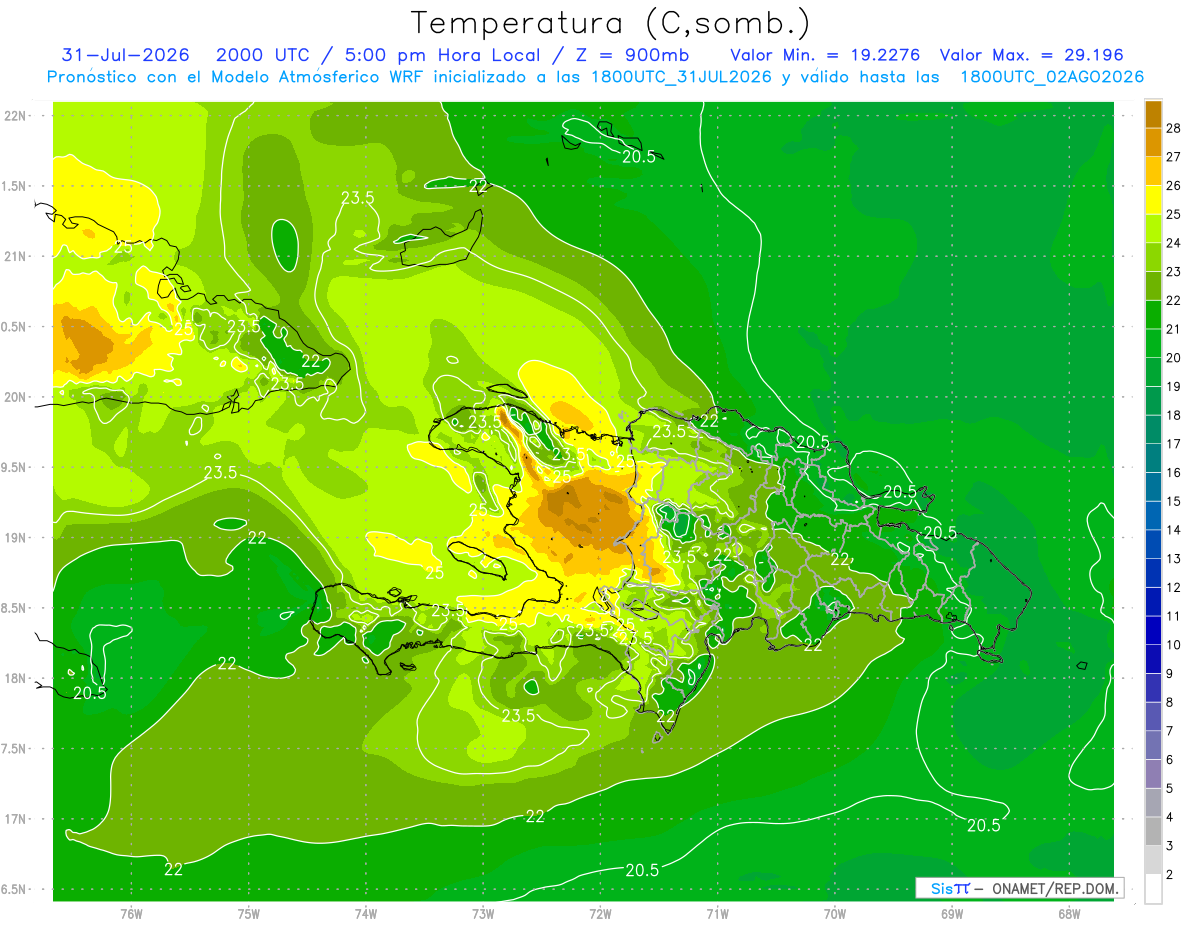Click legend value 28 on the color scale
The image size is (1200, 927).
(x=1174, y=128)
